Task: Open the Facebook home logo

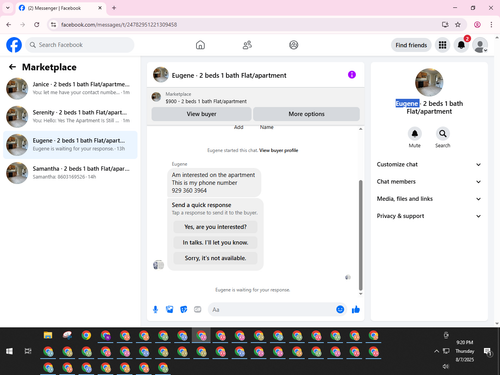Action: [x=14, y=45]
